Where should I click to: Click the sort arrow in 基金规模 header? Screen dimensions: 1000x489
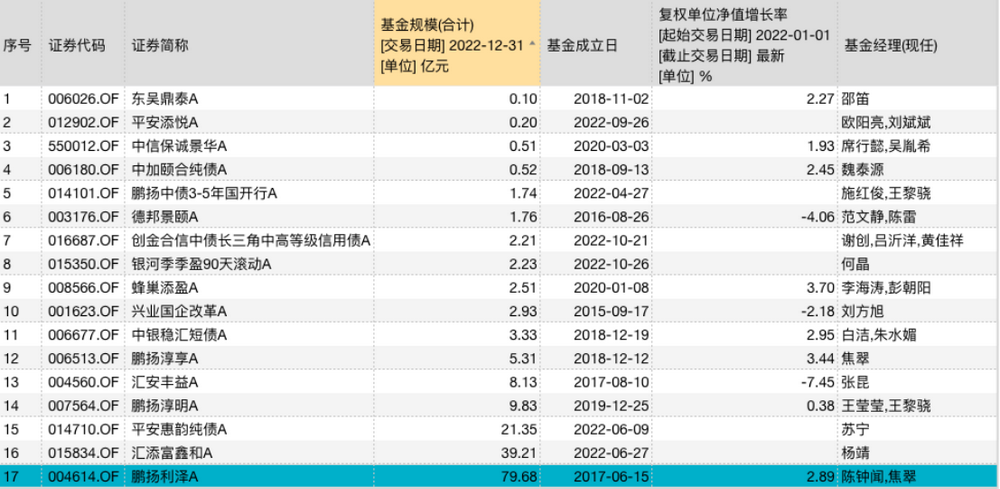point(533,45)
